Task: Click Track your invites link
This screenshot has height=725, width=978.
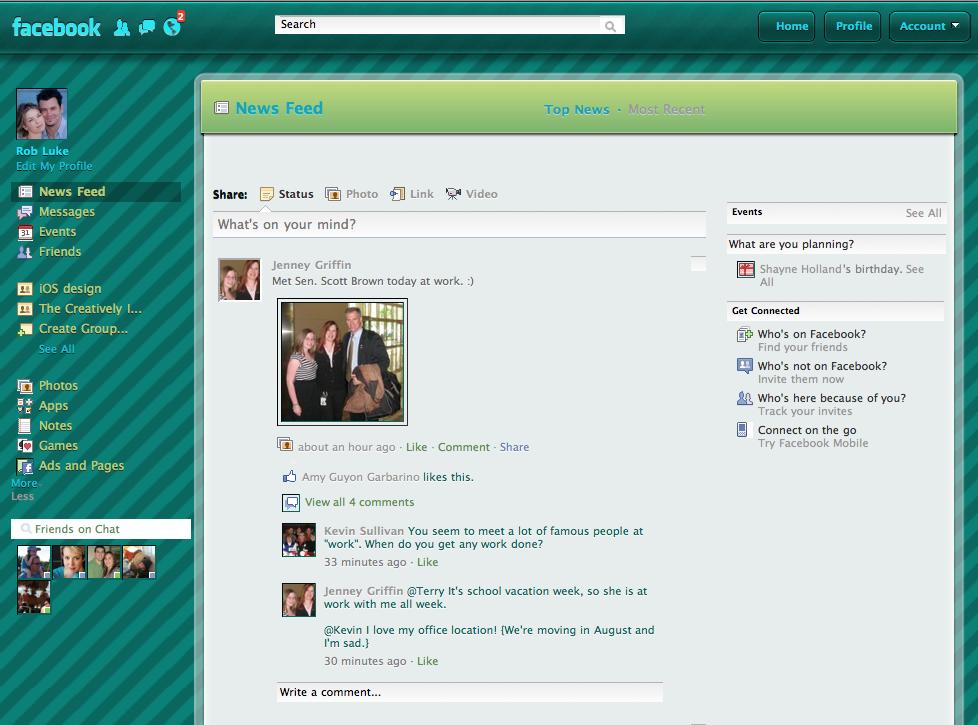Action: point(805,411)
